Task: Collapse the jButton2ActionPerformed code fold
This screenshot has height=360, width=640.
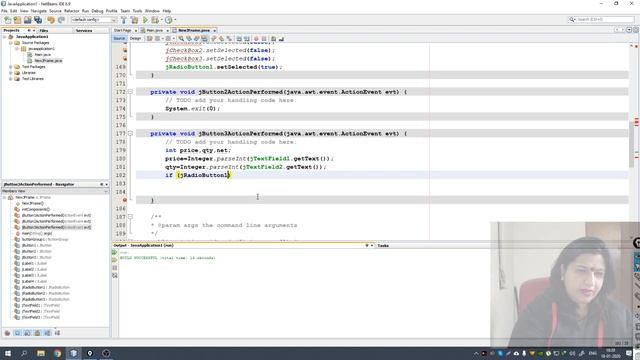Action: 130,92
